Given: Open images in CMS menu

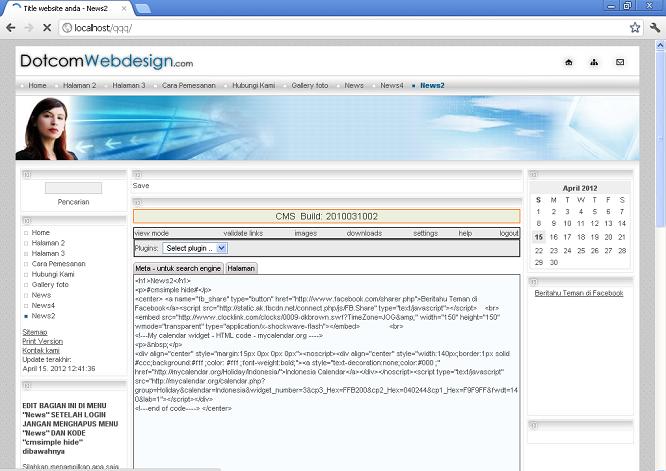Looking at the screenshot, I should (x=306, y=233).
